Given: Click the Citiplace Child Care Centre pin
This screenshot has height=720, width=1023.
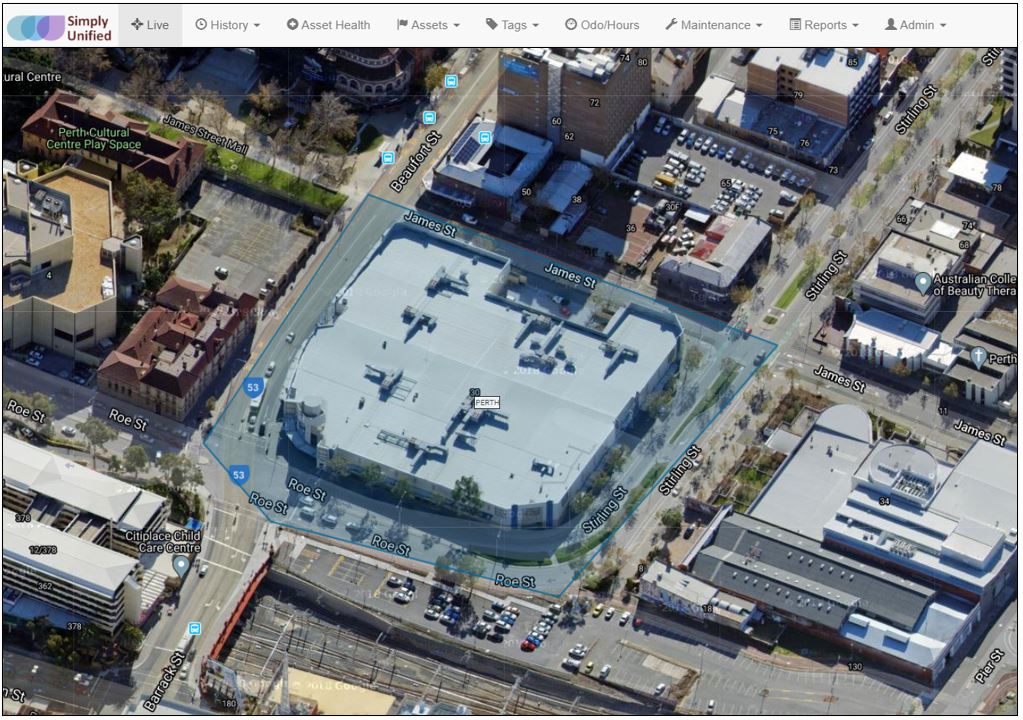Looking at the screenshot, I should click(181, 566).
